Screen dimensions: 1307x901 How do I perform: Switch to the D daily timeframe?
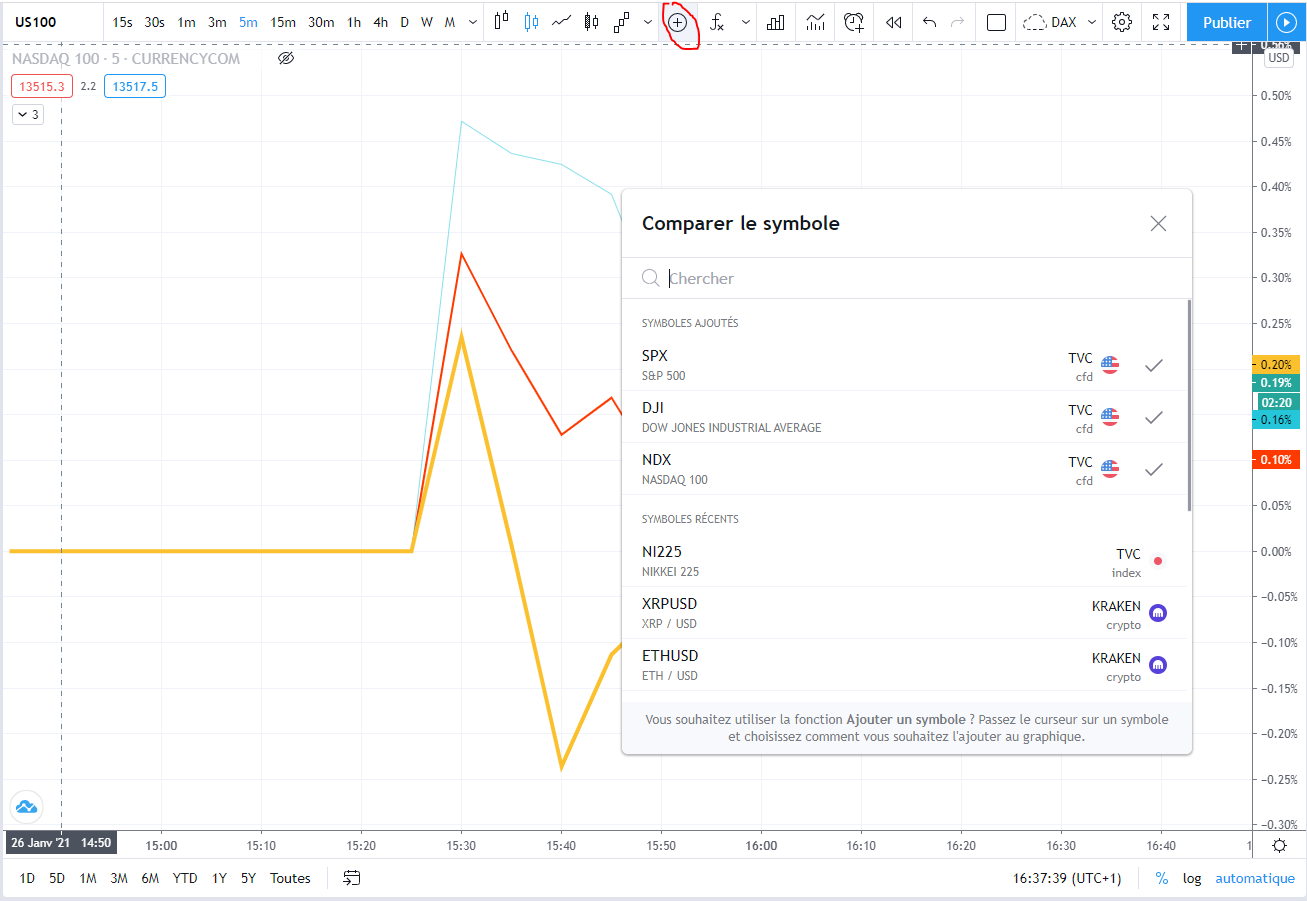(404, 22)
